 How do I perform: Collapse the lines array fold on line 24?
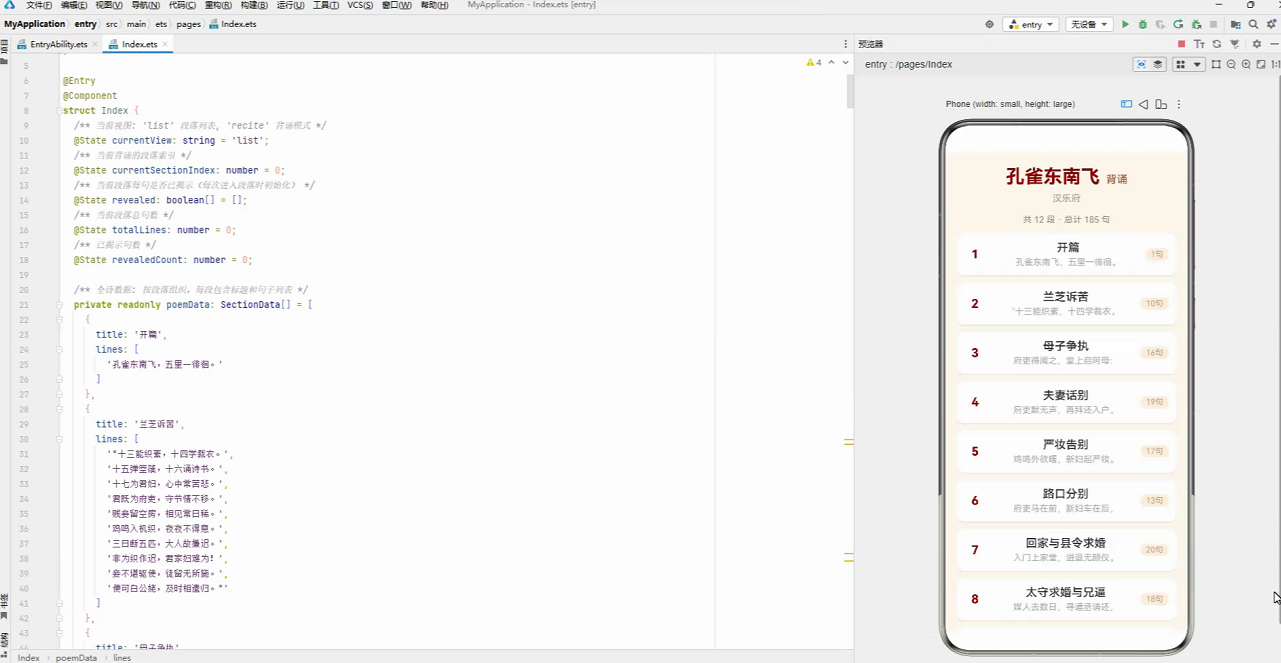click(59, 350)
